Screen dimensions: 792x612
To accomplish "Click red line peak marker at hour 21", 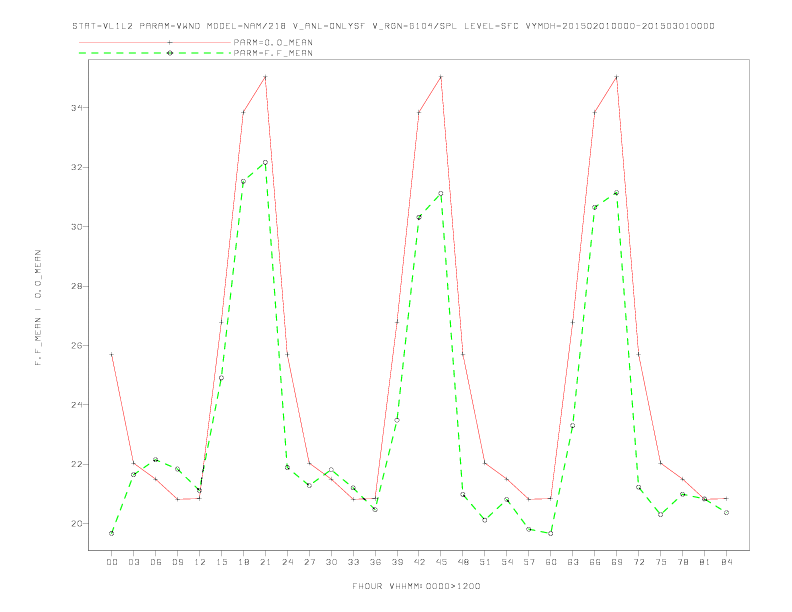I will tap(265, 77).
